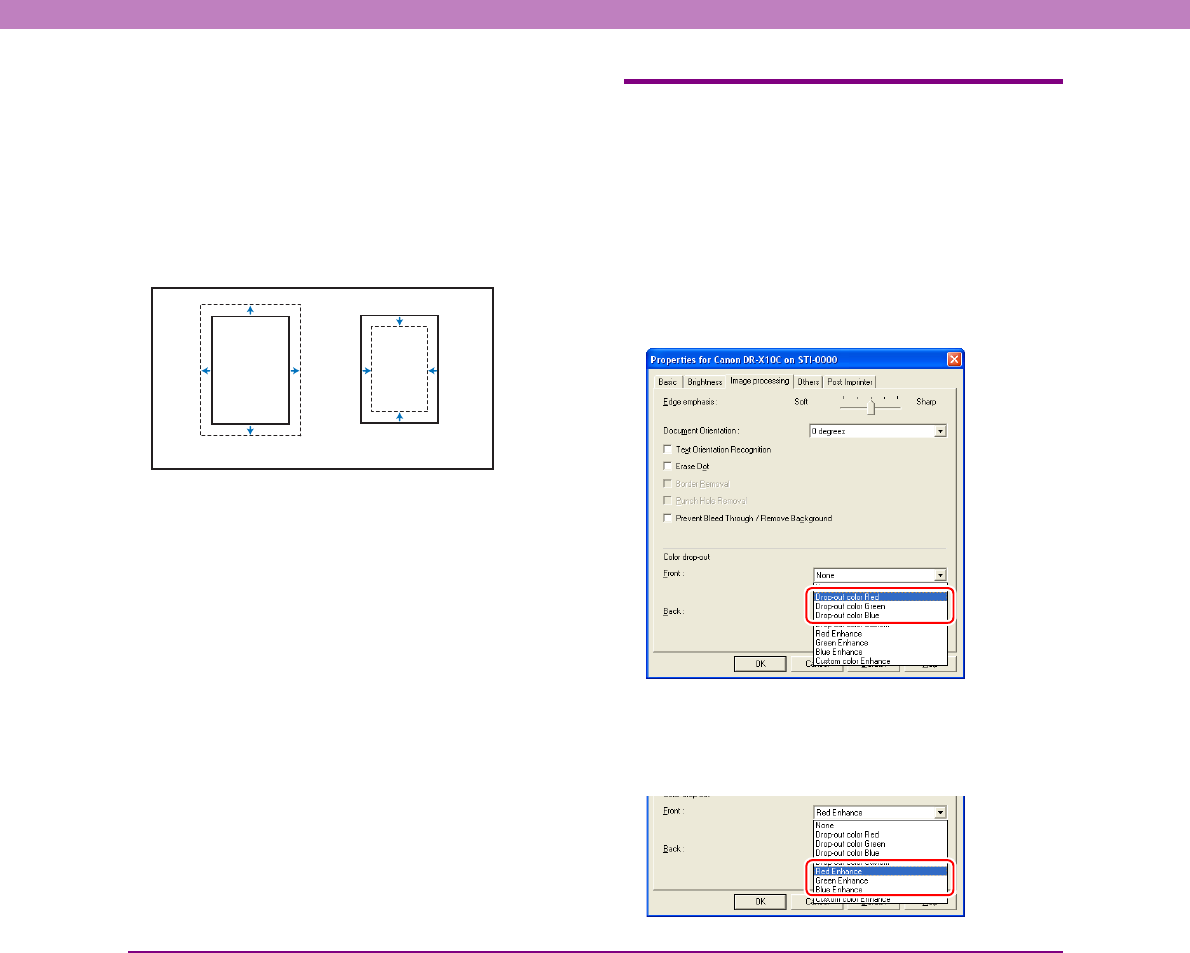Click OK in the tabbed Properties dialog
The width and height of the screenshot is (1190, 953).
click(760, 664)
